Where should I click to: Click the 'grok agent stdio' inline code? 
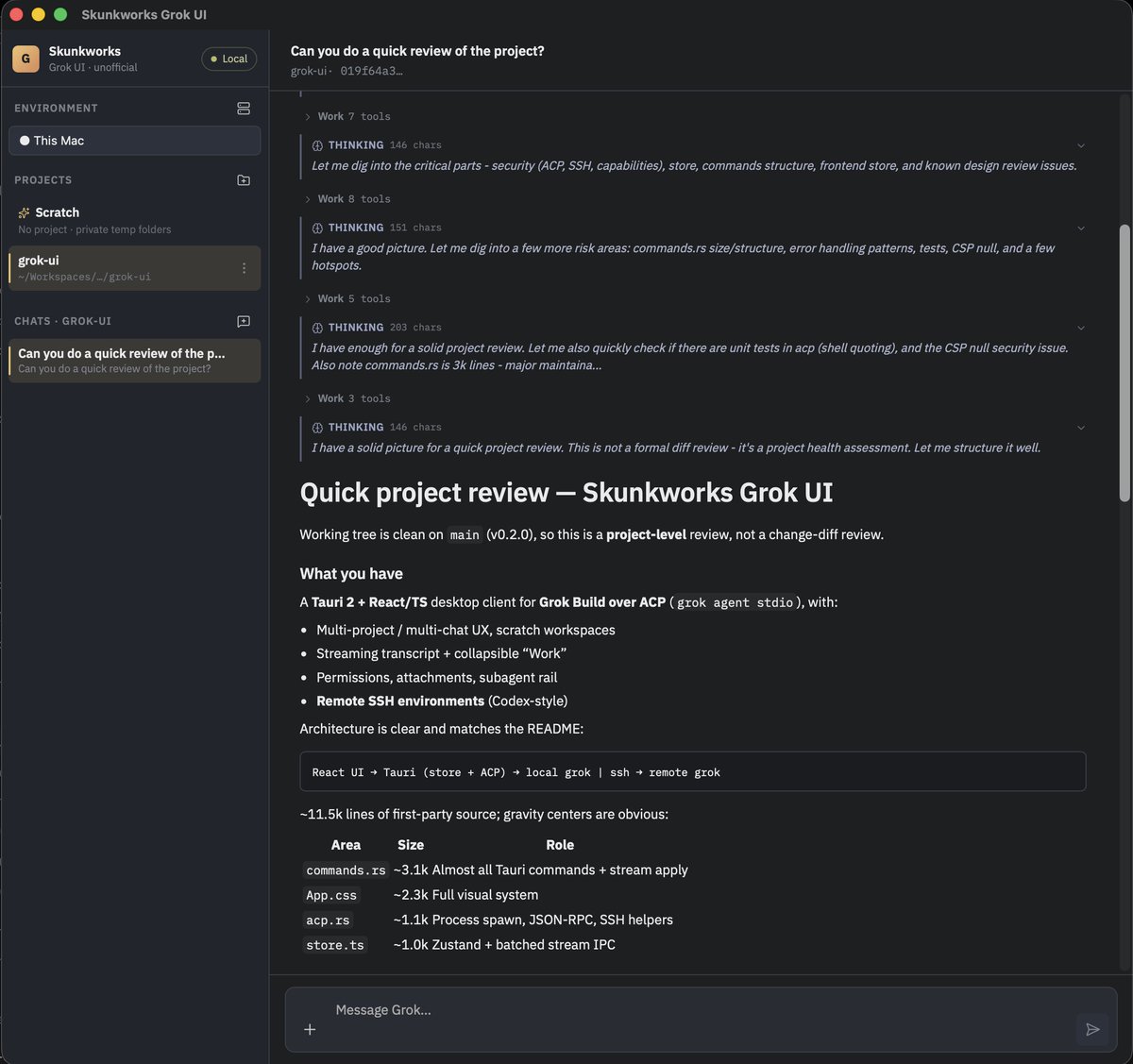(735, 602)
